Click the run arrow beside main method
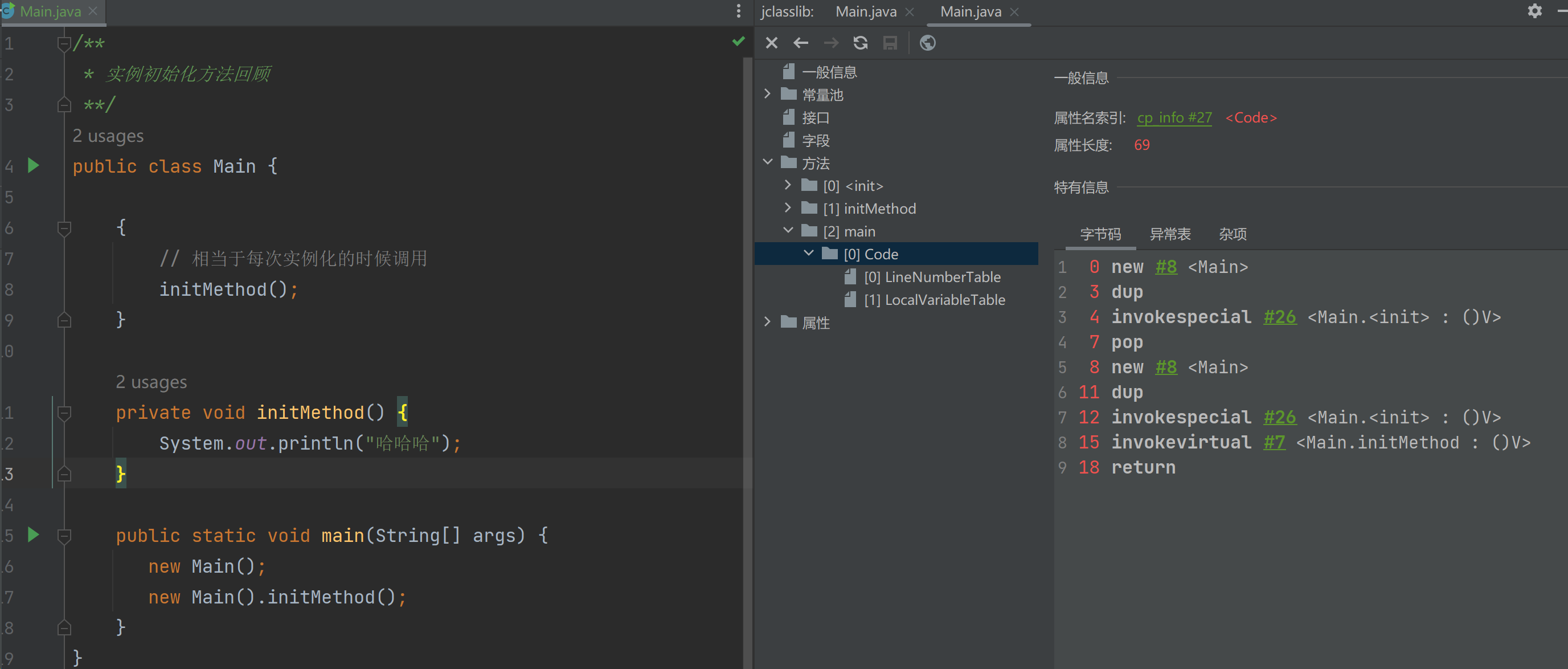Screen dimensions: 1568x669 coord(34,535)
